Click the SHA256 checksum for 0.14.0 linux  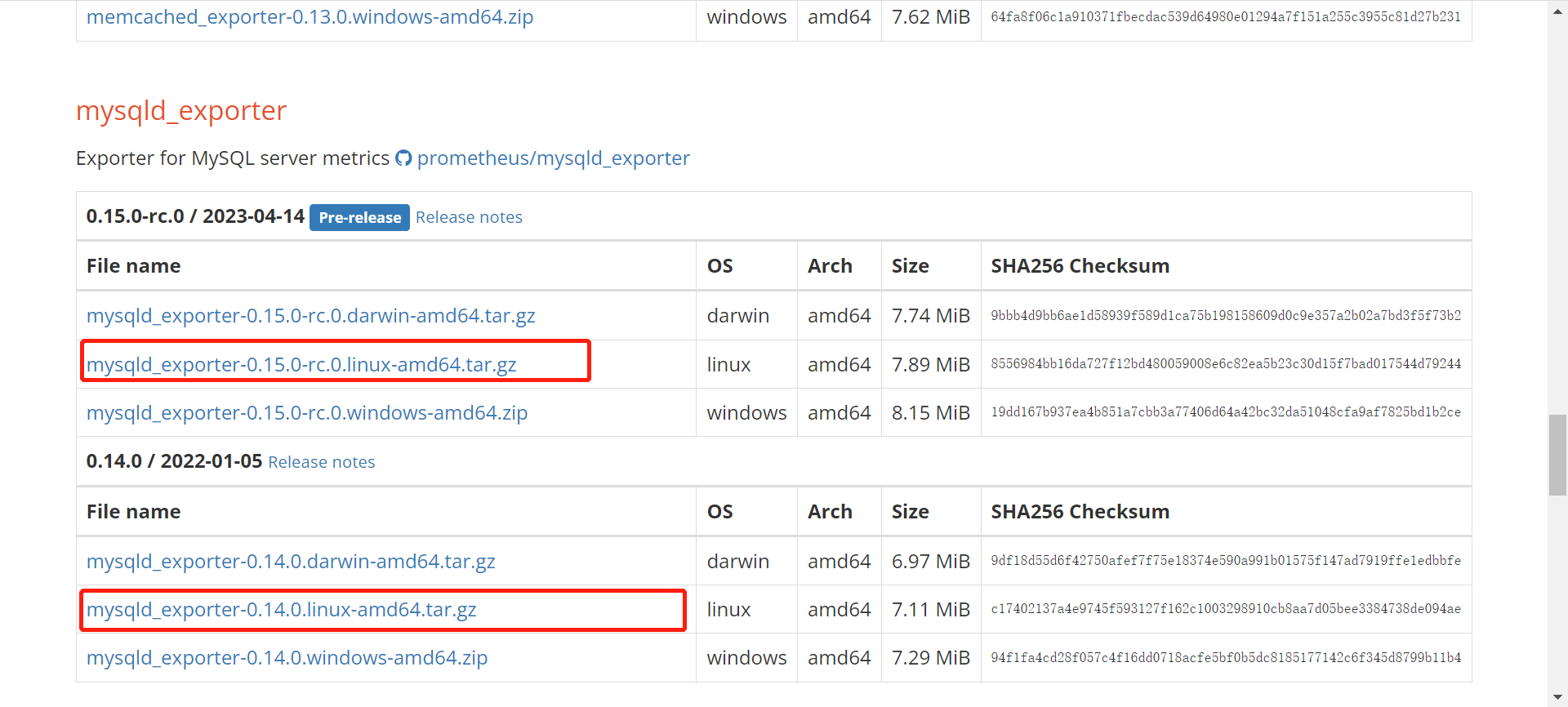click(x=1226, y=609)
